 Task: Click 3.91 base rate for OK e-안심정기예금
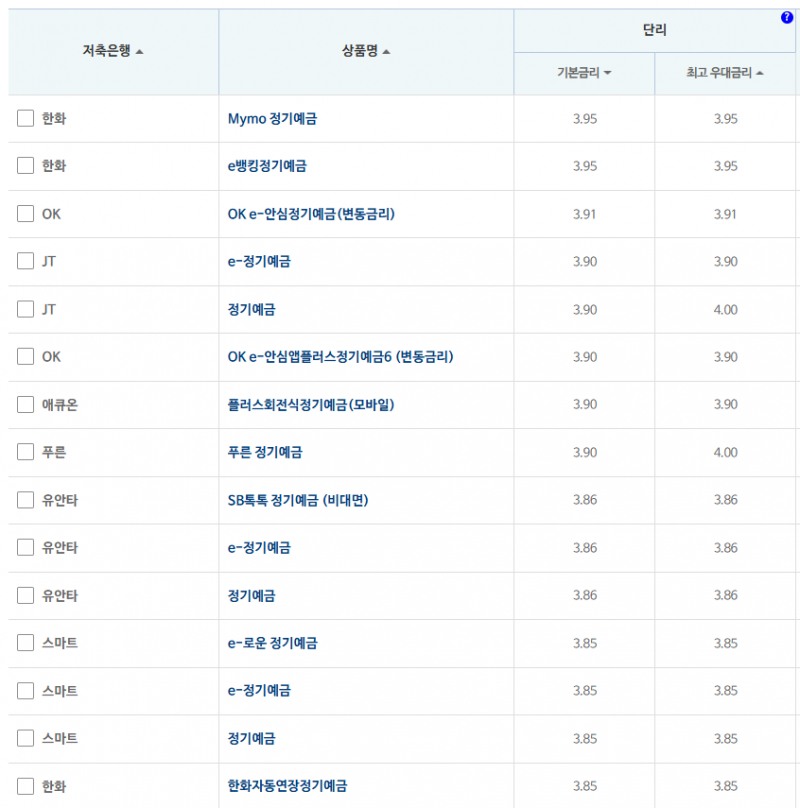tap(585, 214)
